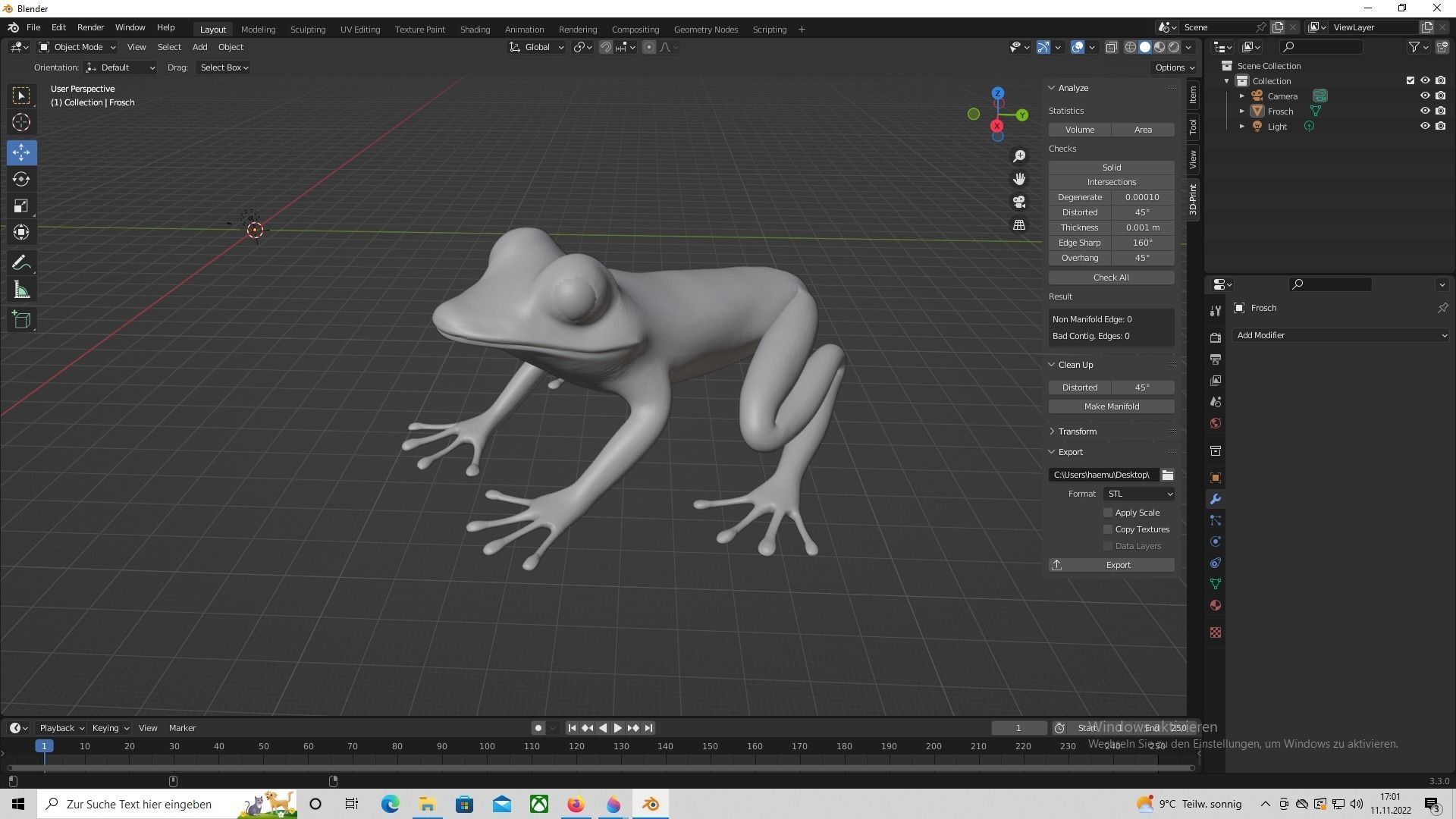Screen dimensions: 1456x819
Task: Disable Frosch in renders camera icon
Action: (1440, 111)
